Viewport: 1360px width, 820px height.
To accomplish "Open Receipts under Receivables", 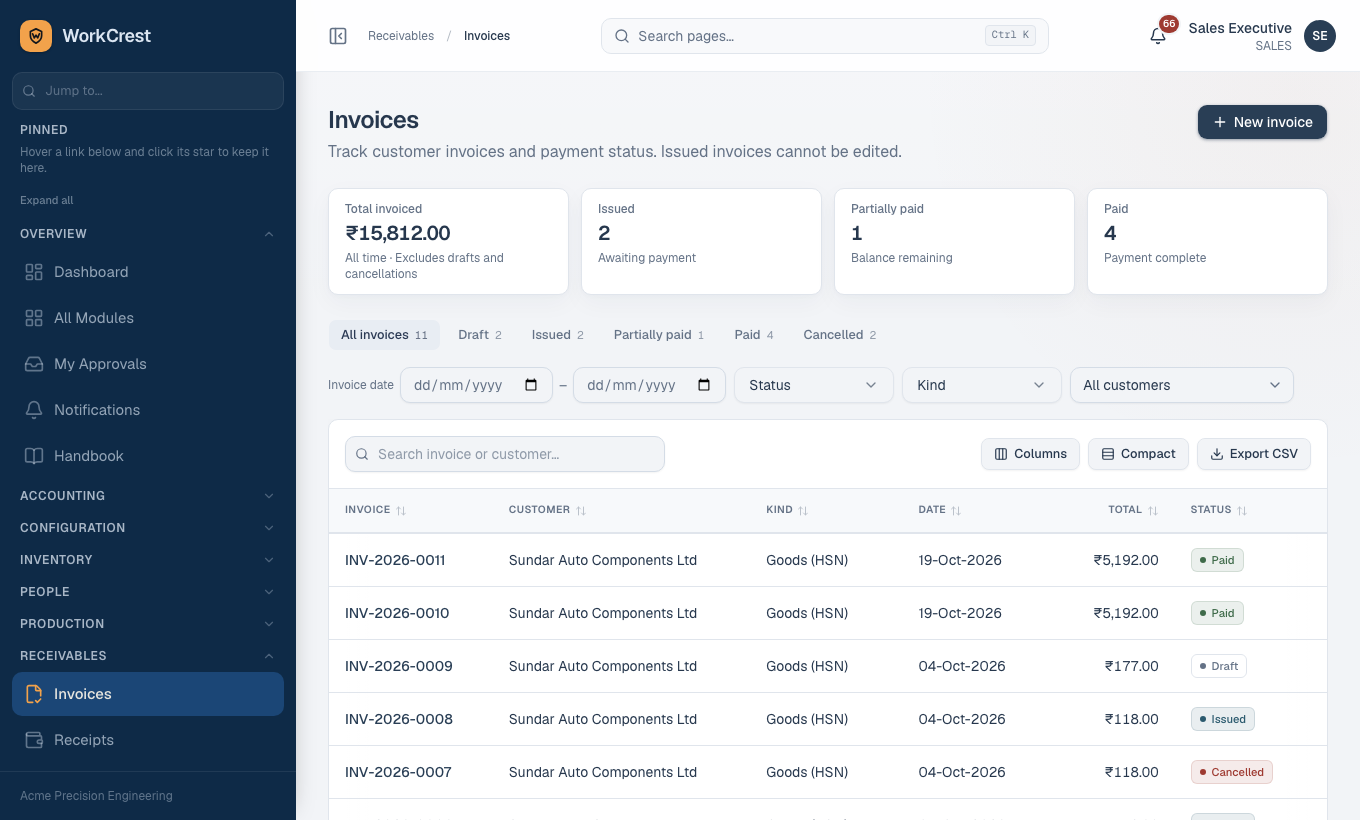I will [x=148, y=740].
